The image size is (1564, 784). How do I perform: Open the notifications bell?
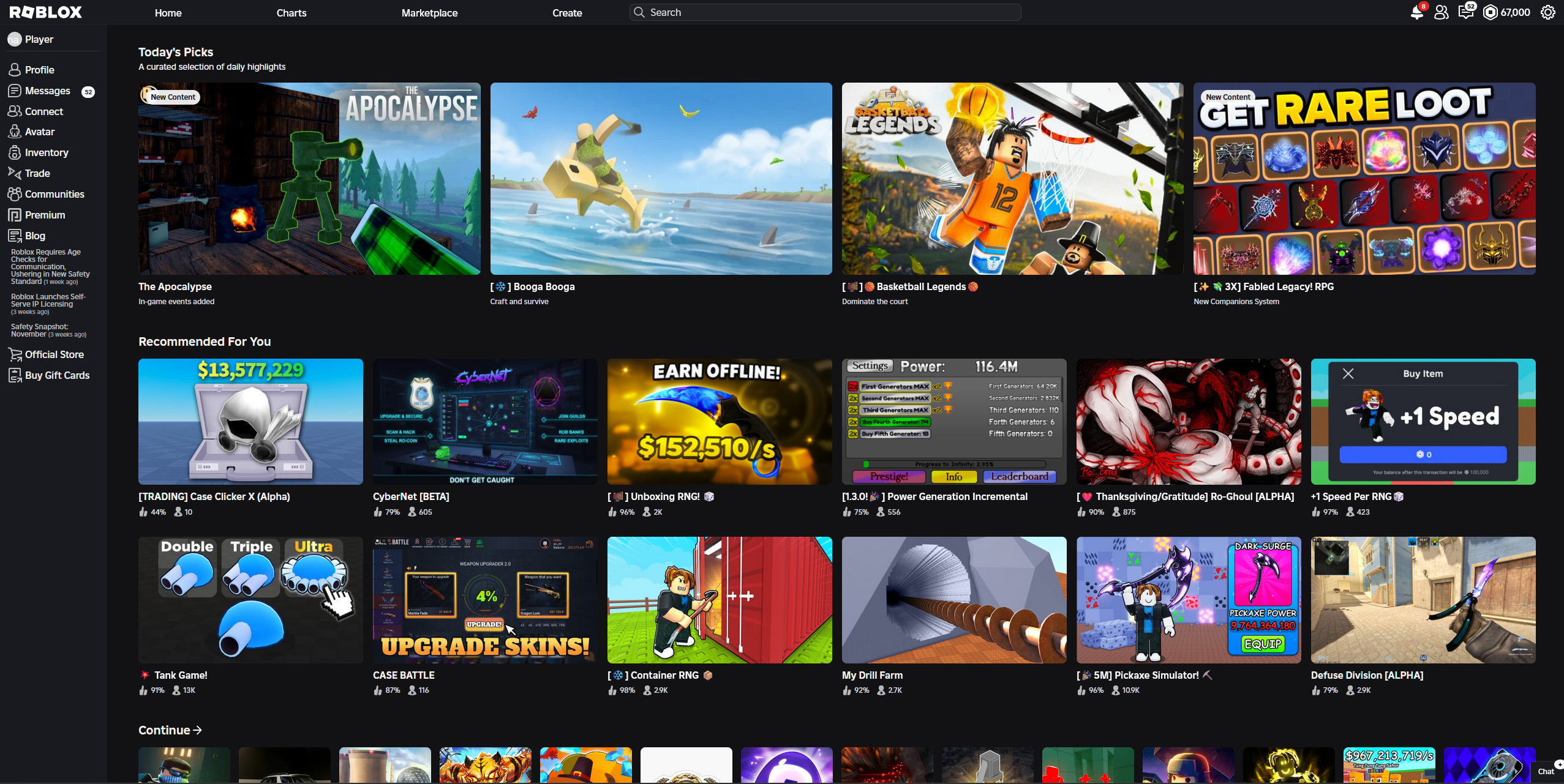[x=1416, y=12]
